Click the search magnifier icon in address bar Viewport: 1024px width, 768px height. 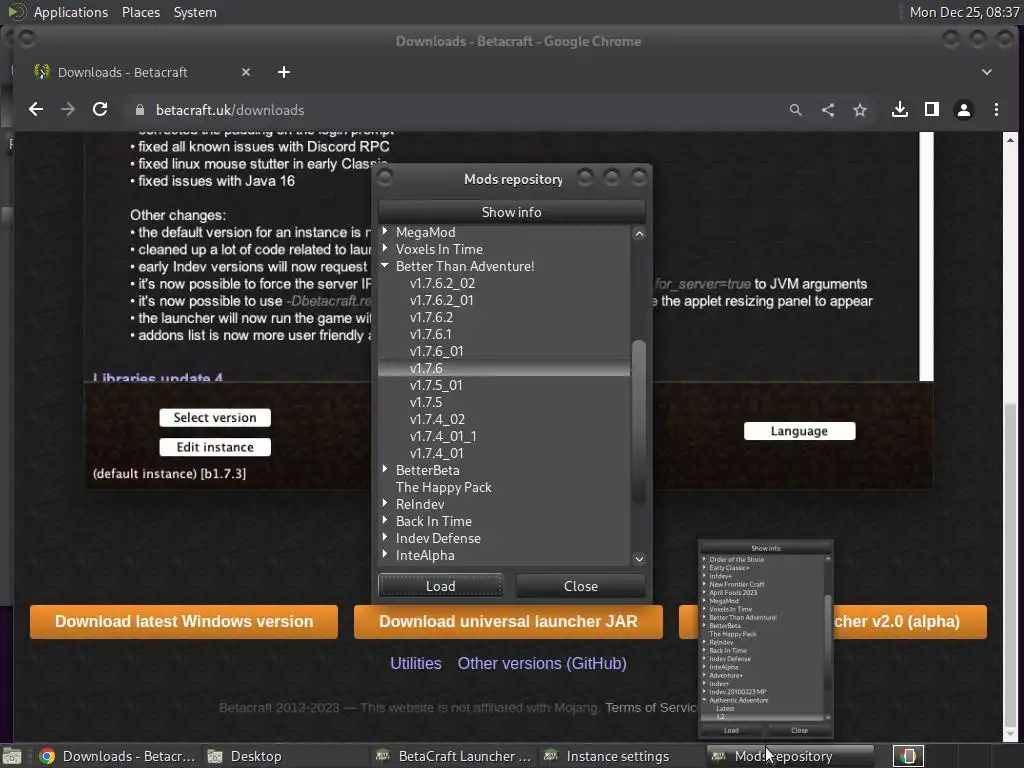[795, 110]
